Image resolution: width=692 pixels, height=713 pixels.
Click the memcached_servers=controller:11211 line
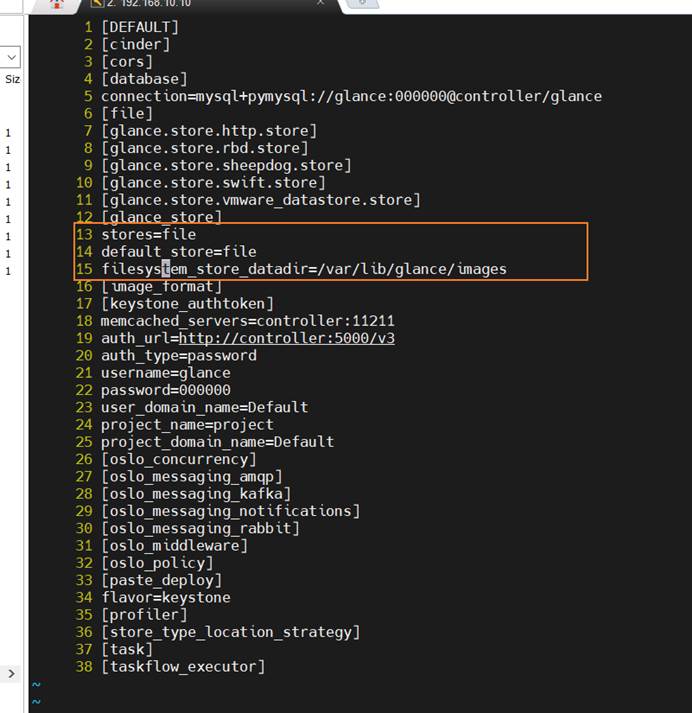tap(248, 321)
